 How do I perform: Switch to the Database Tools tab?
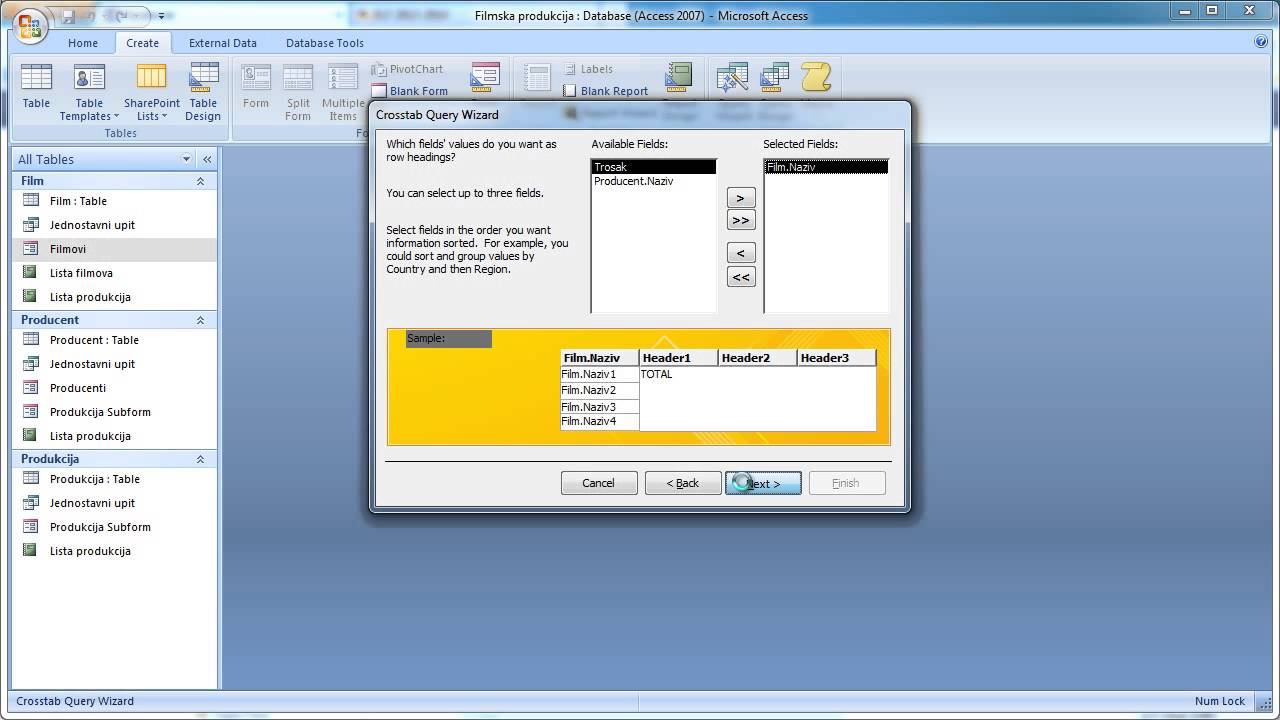[x=325, y=43]
